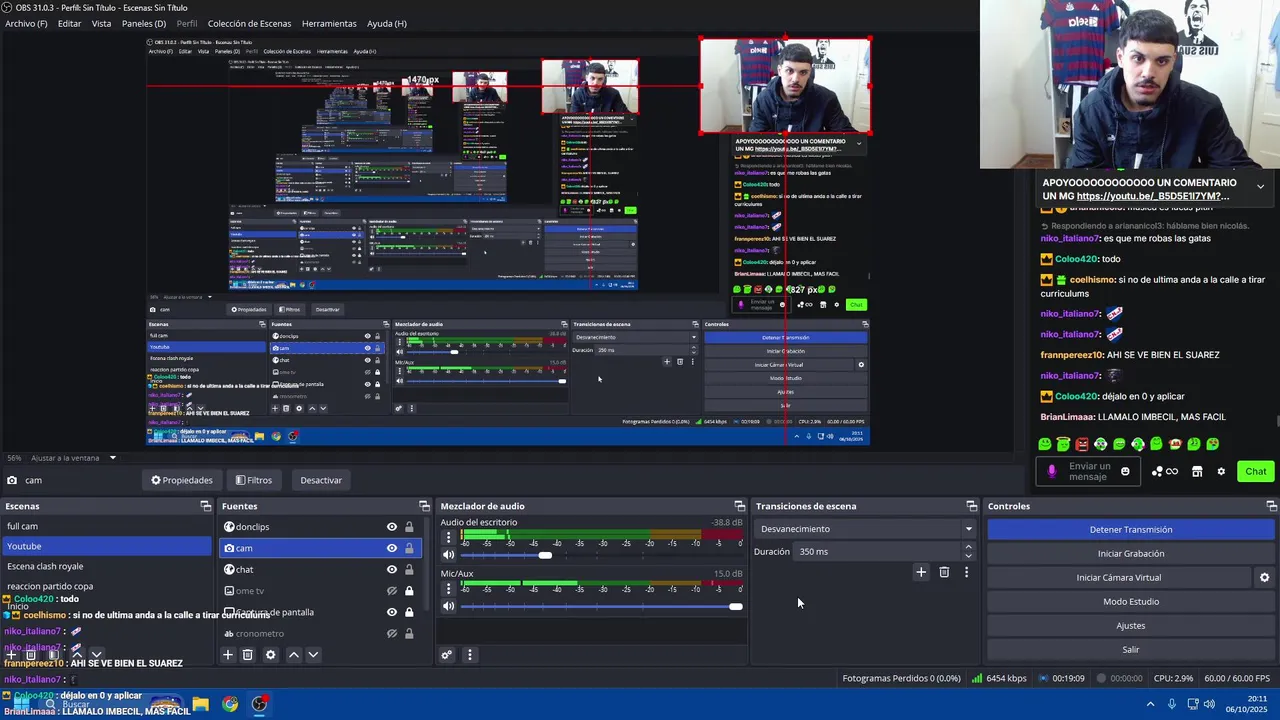The image size is (1280, 720).
Task: Open source properties gear in Fuentes toolbar
Action: pyautogui.click(x=270, y=655)
